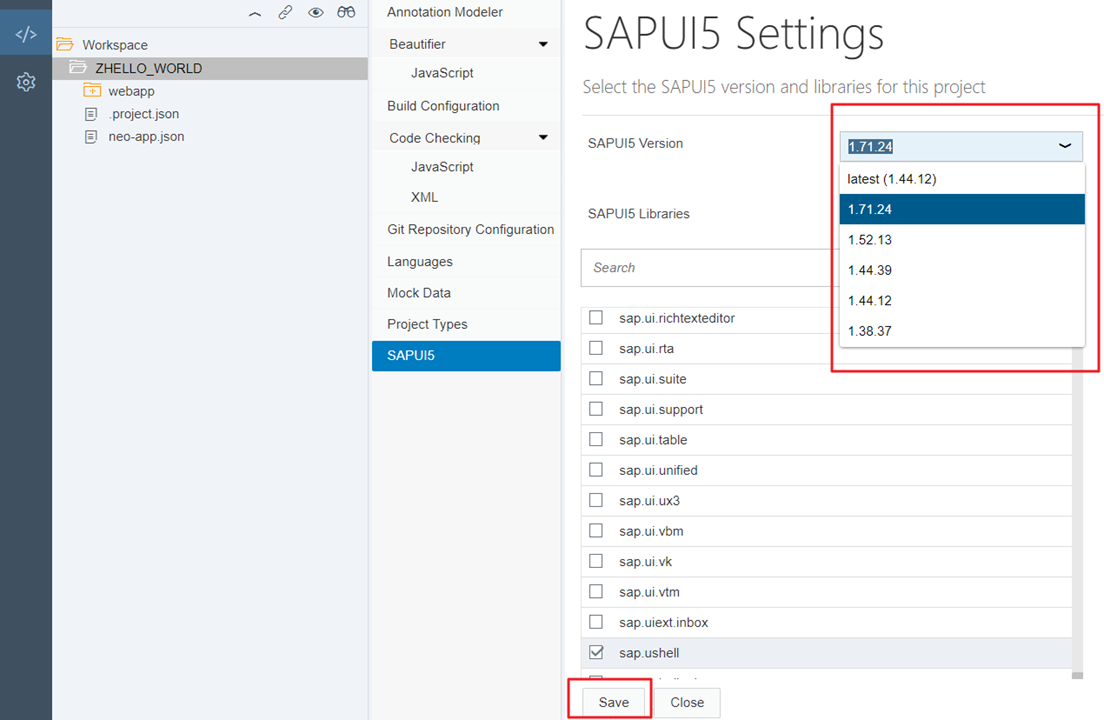Collapse all with the caret toolbar icon

[x=255, y=13]
